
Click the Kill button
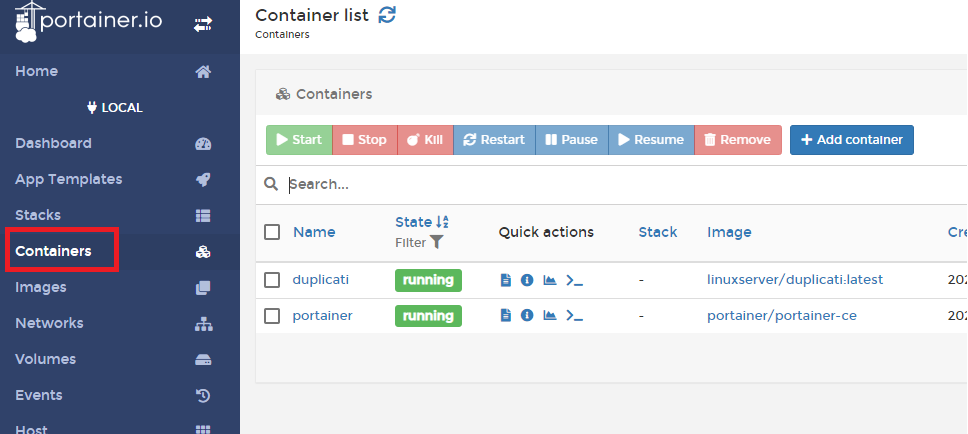(x=425, y=140)
